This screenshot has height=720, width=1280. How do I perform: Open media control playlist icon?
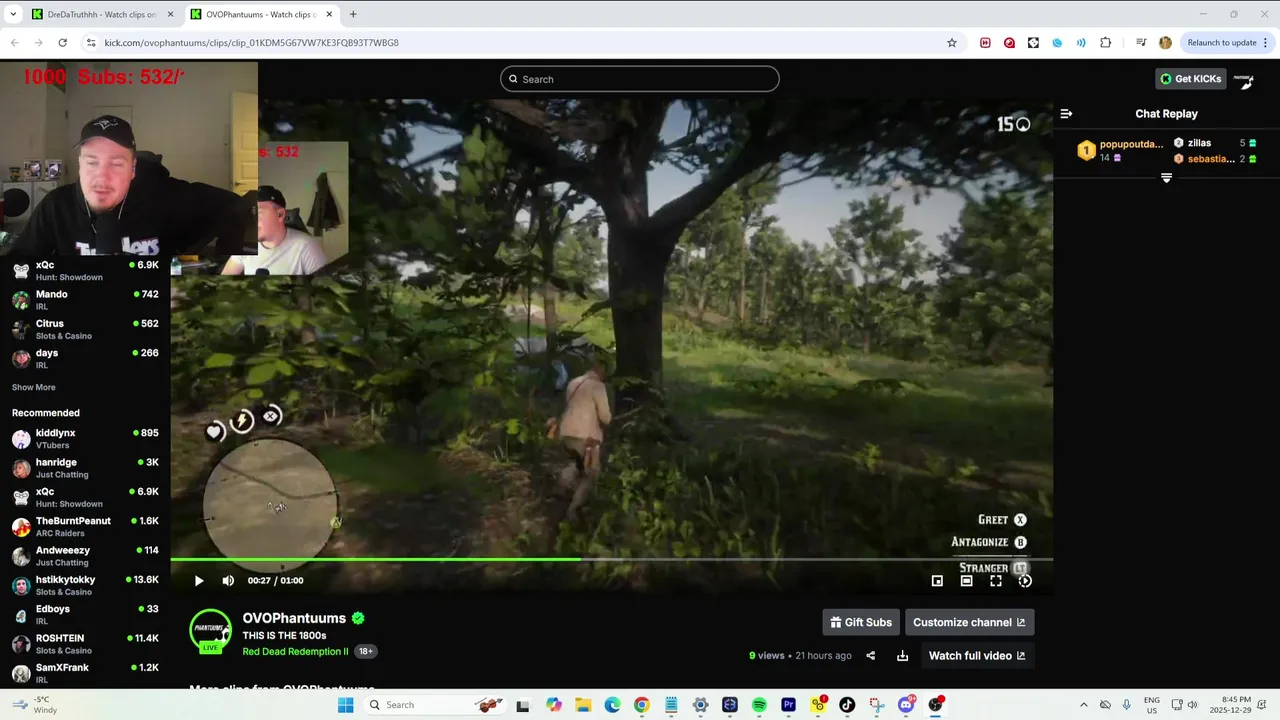tap(1141, 43)
